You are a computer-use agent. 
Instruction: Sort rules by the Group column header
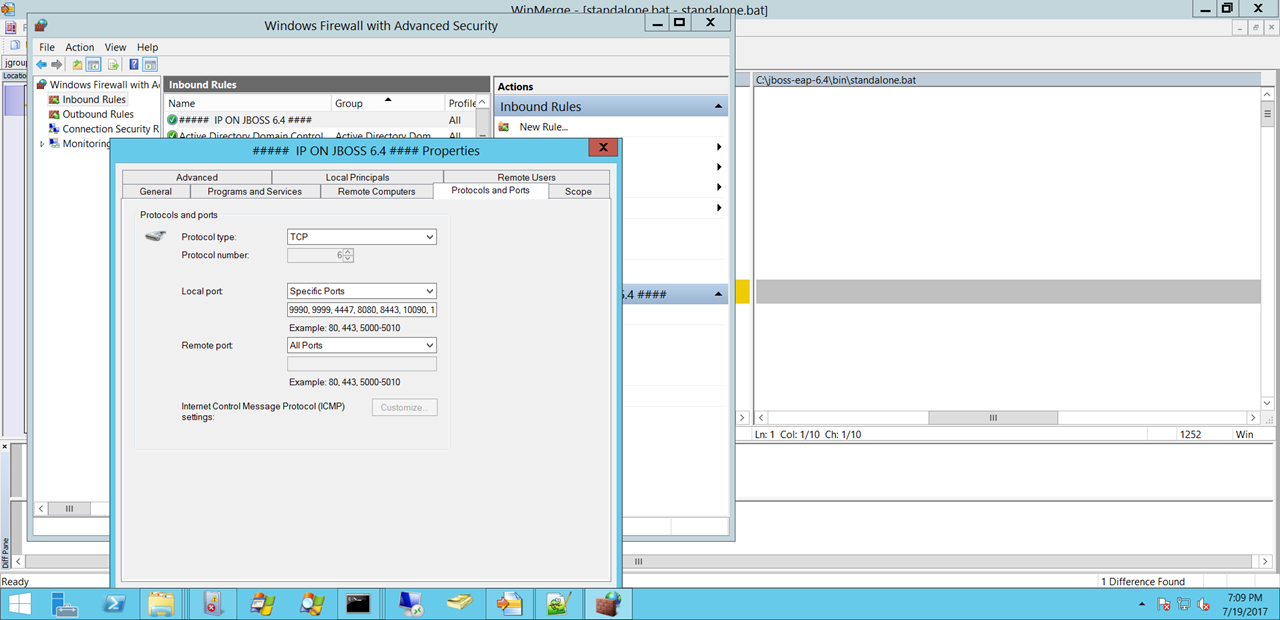tap(388, 103)
